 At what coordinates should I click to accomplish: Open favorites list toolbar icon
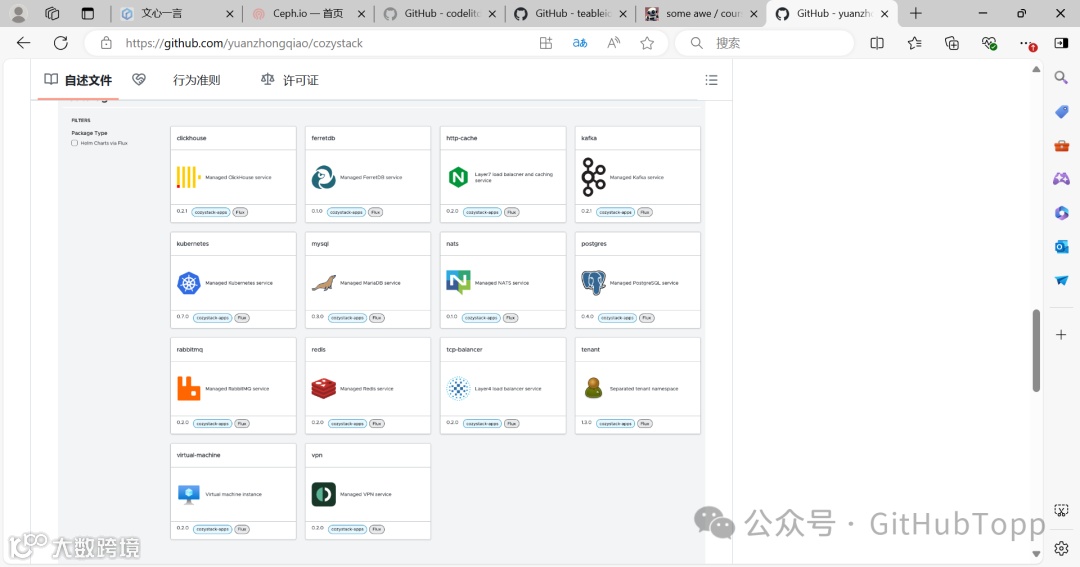point(914,43)
